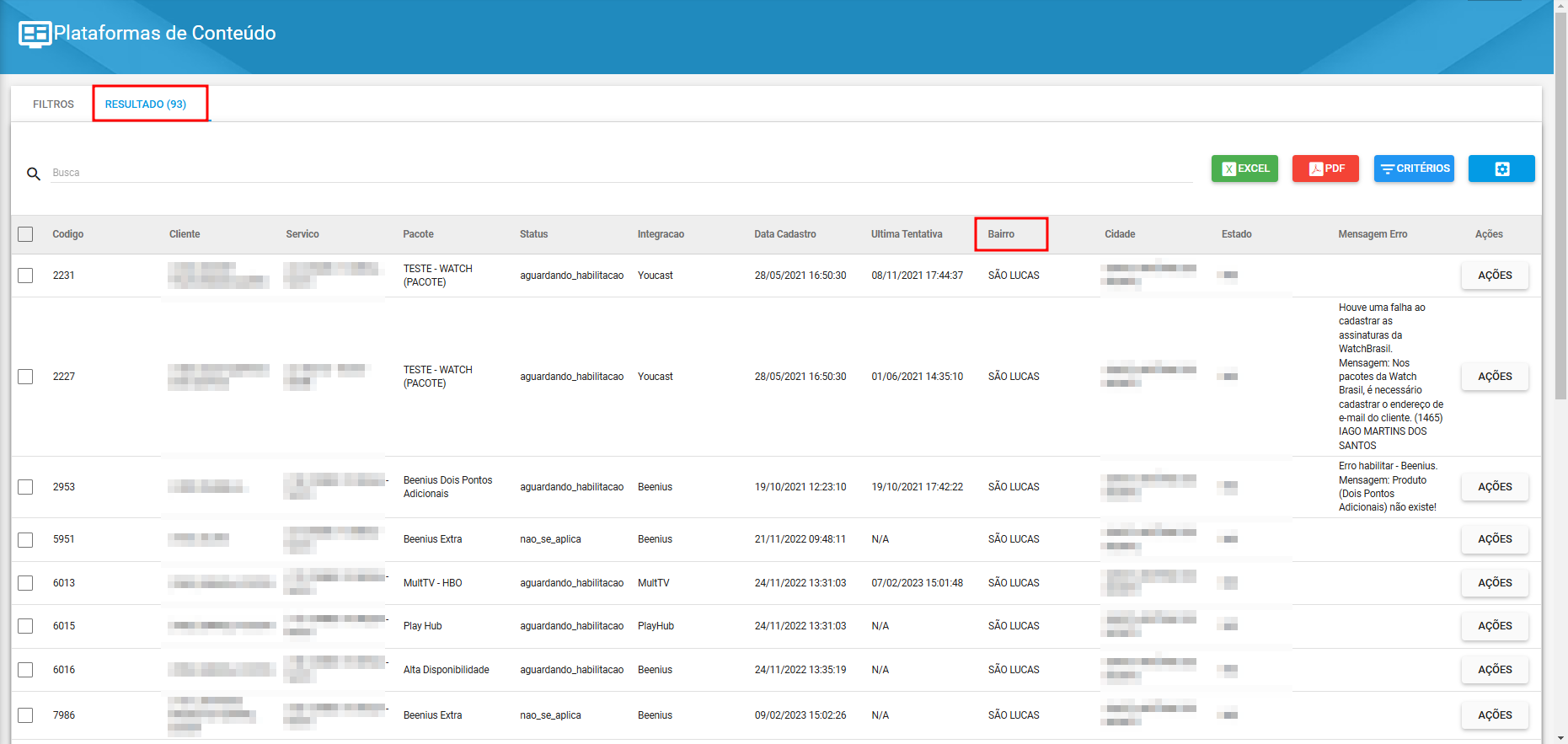Click date '24/11/2022 13:35:19' cell
Screen dimensions: 1568x744
(800, 670)
